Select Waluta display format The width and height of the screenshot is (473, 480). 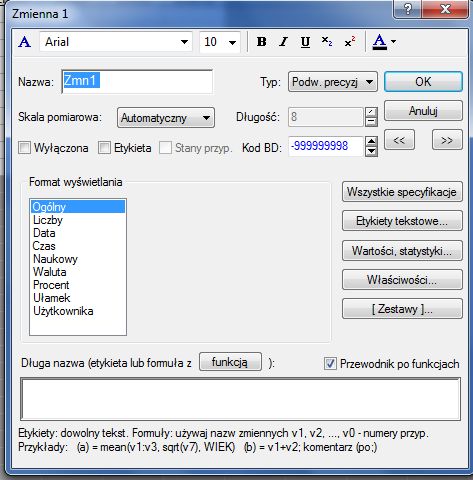[78, 272]
